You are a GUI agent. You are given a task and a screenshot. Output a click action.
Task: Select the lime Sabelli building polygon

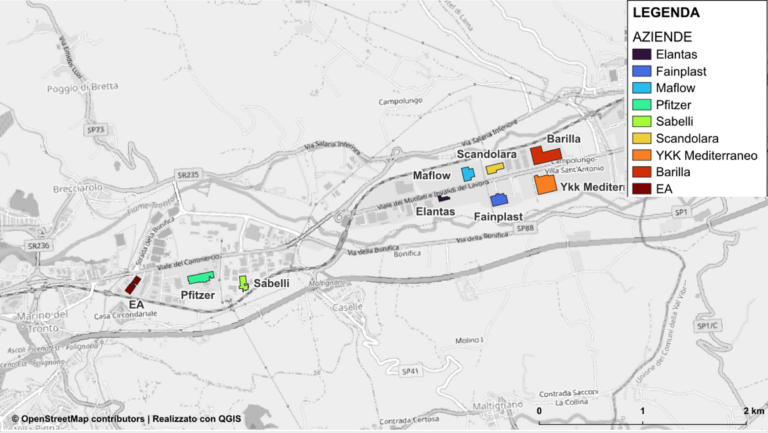click(x=243, y=283)
